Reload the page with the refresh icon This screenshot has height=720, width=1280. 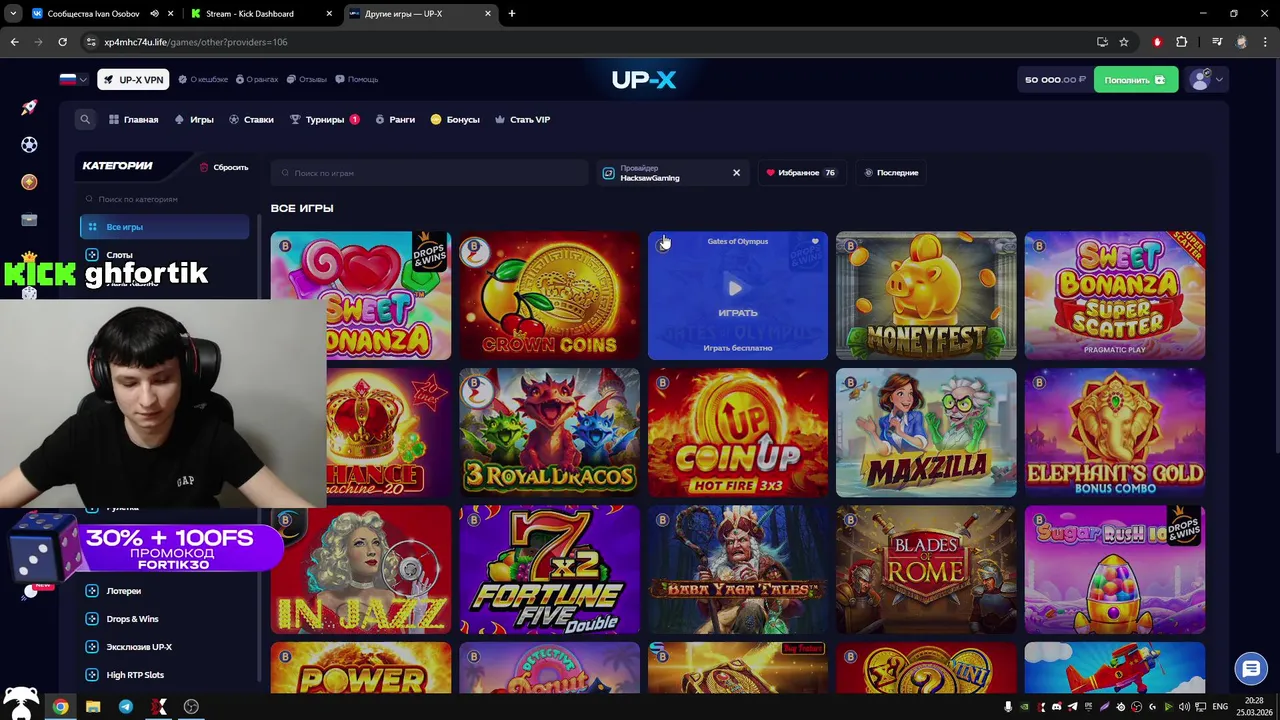(62, 42)
